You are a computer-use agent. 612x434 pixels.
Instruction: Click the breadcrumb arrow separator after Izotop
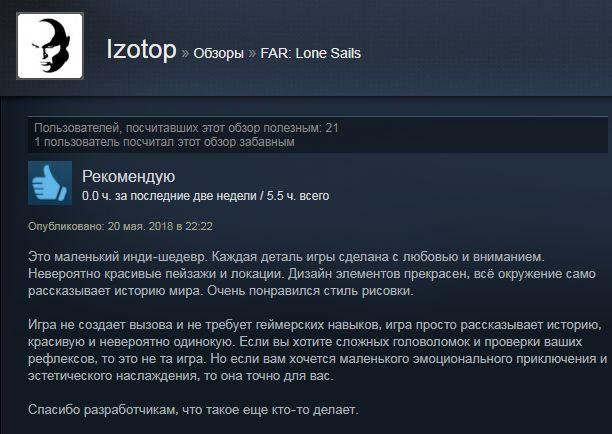coord(185,53)
